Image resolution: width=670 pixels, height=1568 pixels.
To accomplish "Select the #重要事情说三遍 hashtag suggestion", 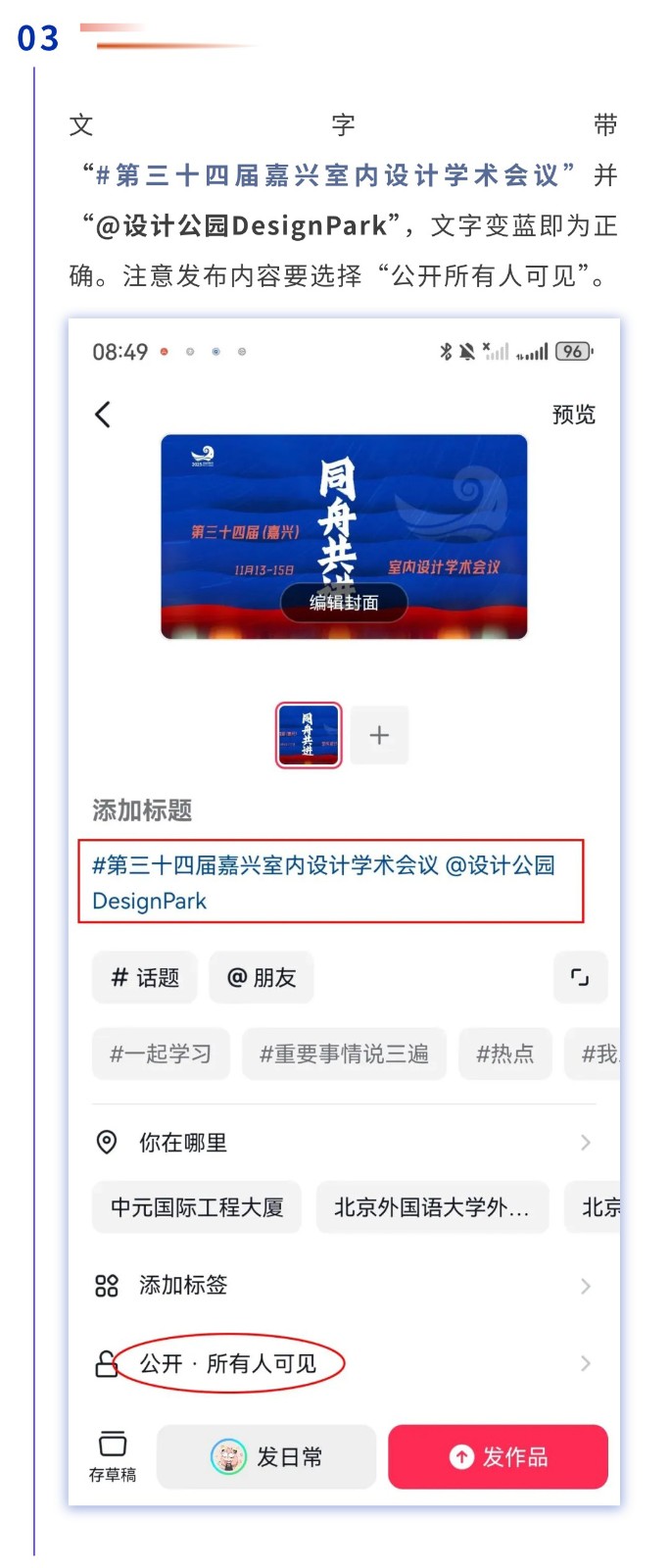I will click(x=344, y=1053).
